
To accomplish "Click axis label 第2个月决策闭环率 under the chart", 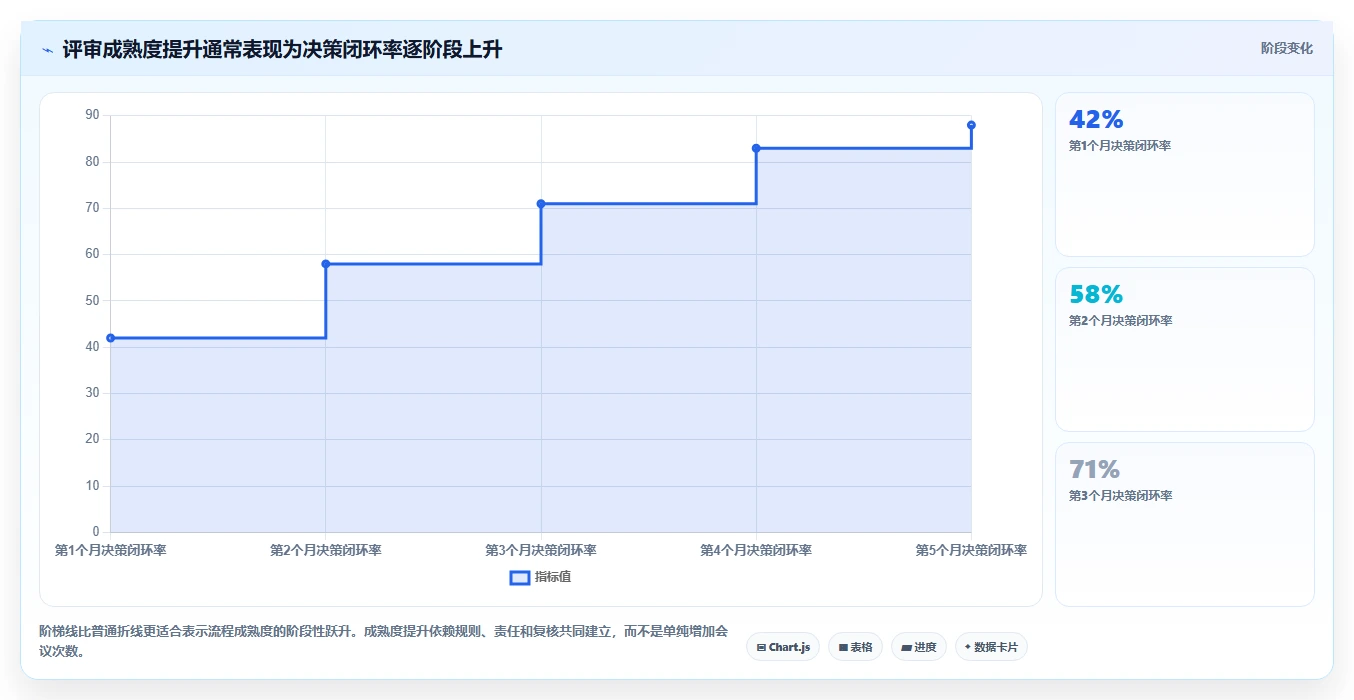I will (x=326, y=550).
